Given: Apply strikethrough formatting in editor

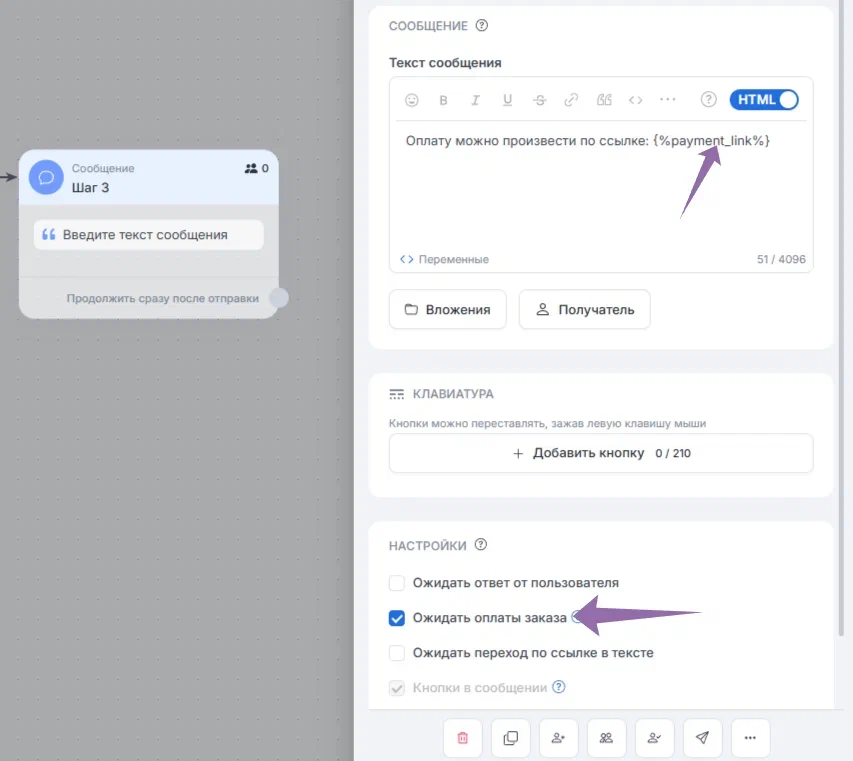Looking at the screenshot, I should [x=540, y=100].
